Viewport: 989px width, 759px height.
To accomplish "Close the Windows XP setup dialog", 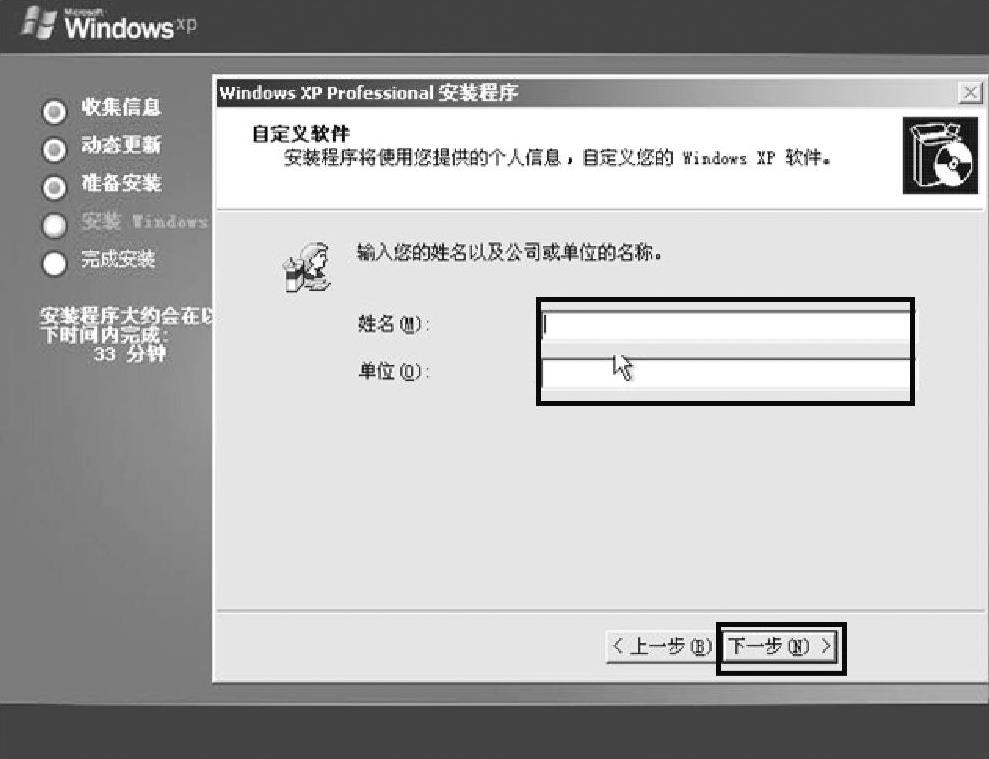I will 969,93.
